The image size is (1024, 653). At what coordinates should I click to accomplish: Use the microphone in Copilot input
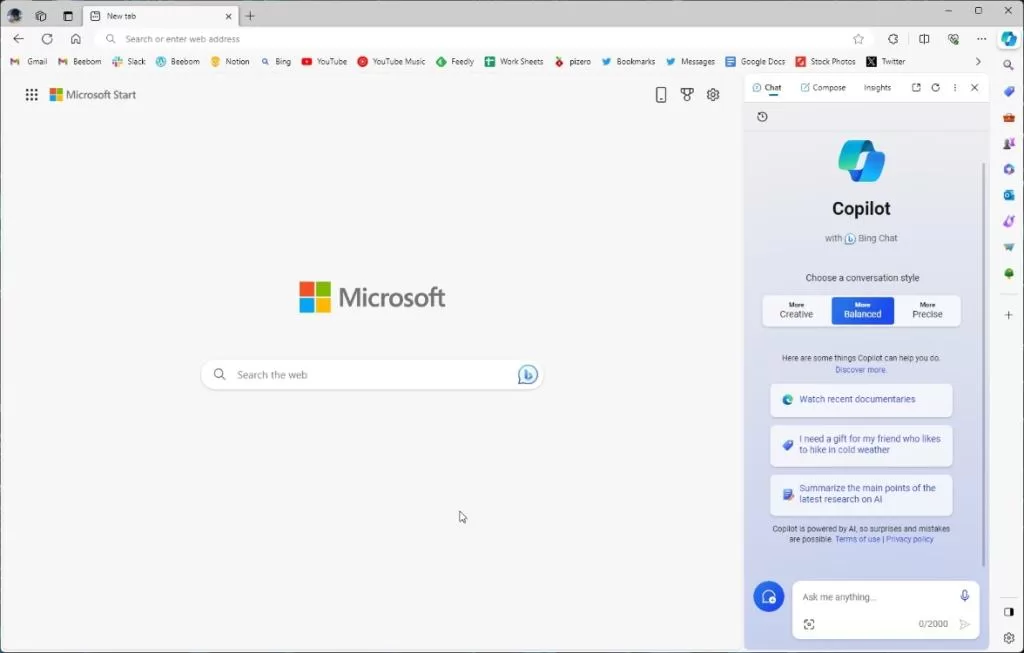tap(965, 596)
